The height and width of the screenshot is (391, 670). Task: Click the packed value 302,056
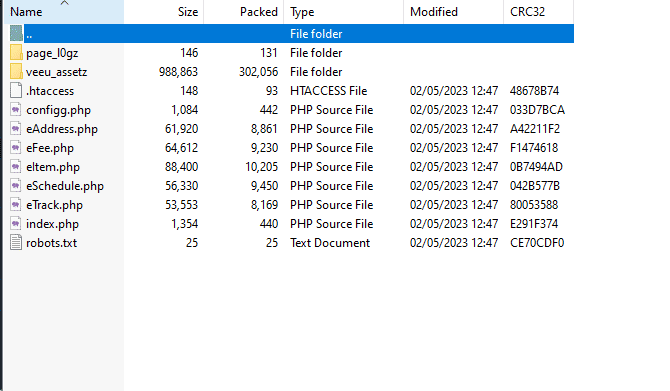coord(259,72)
